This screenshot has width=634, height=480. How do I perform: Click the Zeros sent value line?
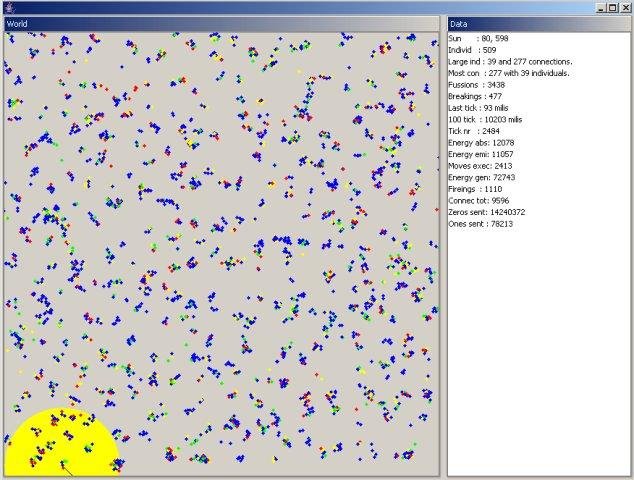(487, 212)
